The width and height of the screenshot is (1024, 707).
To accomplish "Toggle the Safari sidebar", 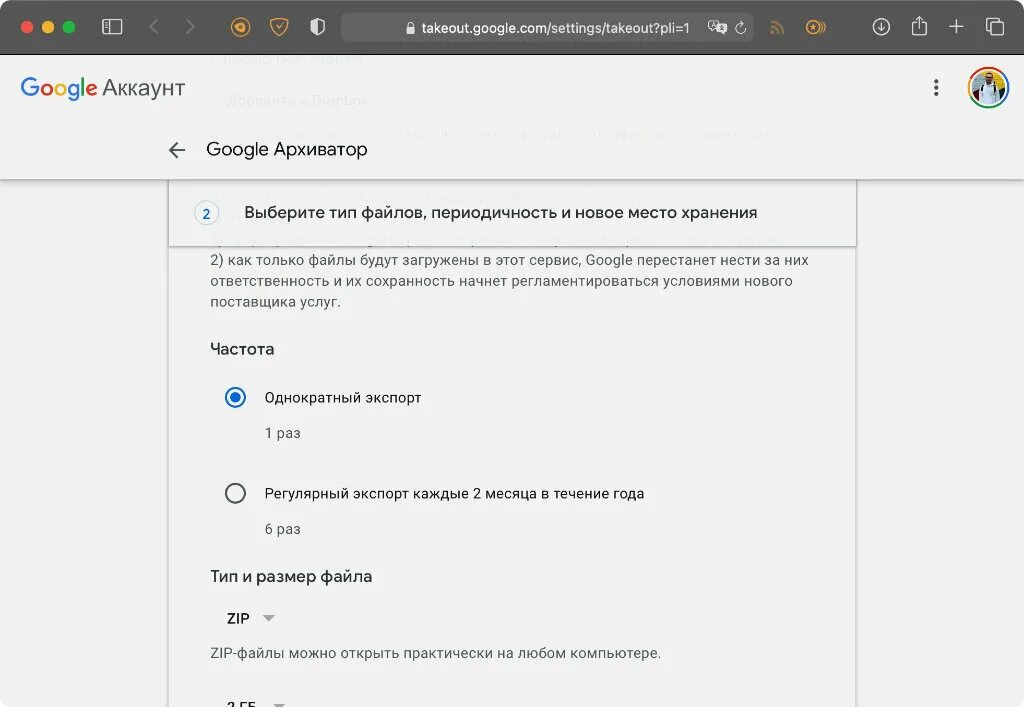I will pyautogui.click(x=112, y=27).
